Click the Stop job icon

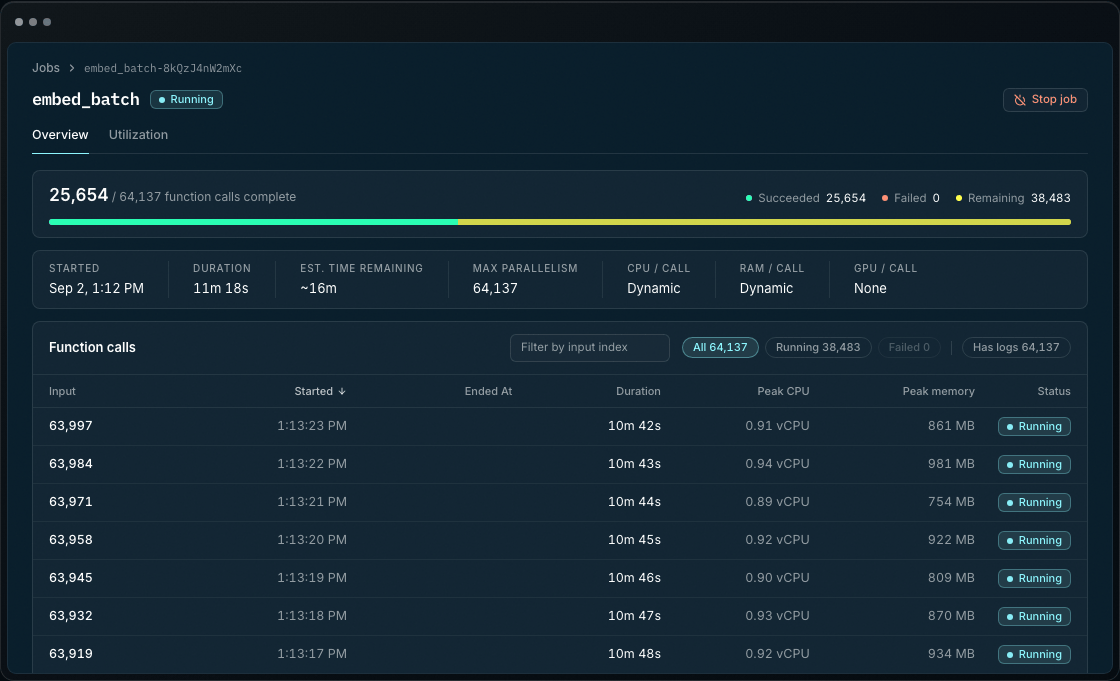tap(1019, 100)
